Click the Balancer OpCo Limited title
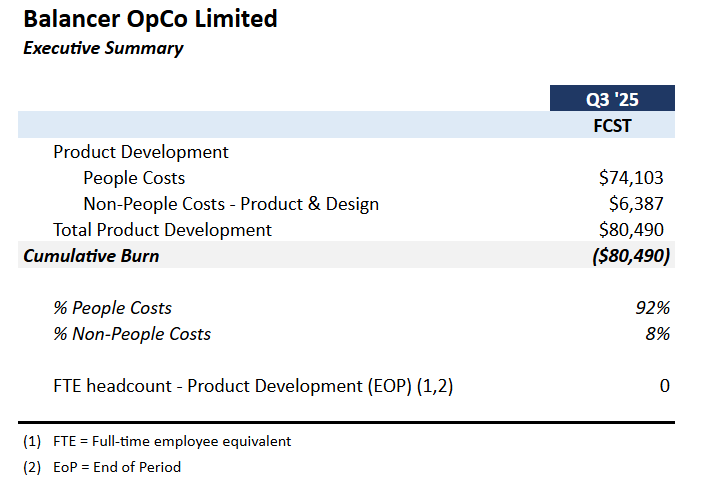The height and width of the screenshot is (502, 713). [150, 19]
